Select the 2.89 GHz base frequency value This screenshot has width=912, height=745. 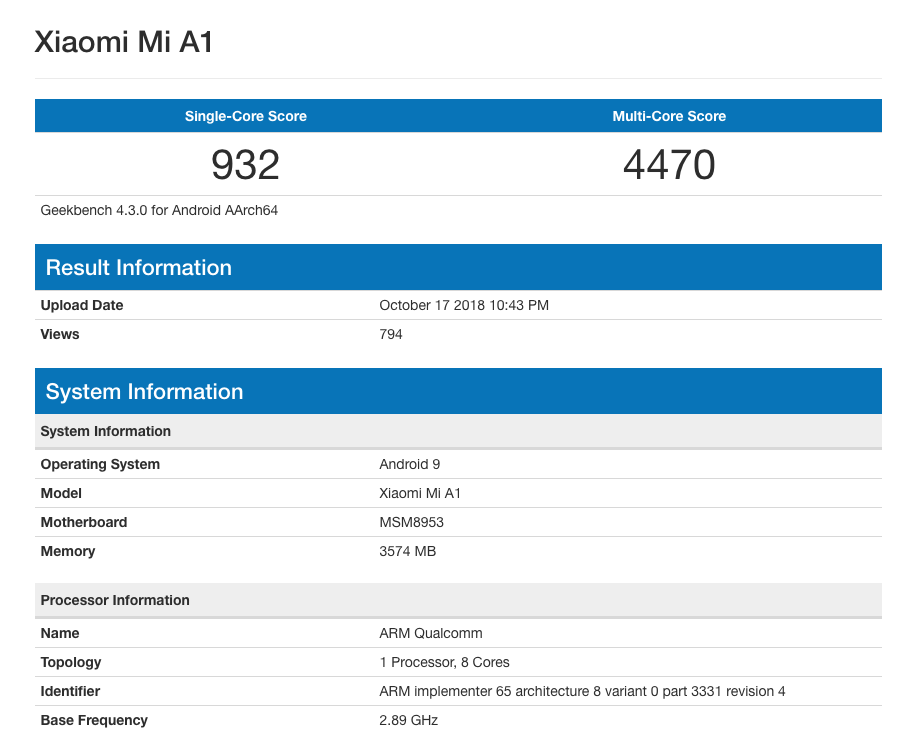tap(409, 720)
